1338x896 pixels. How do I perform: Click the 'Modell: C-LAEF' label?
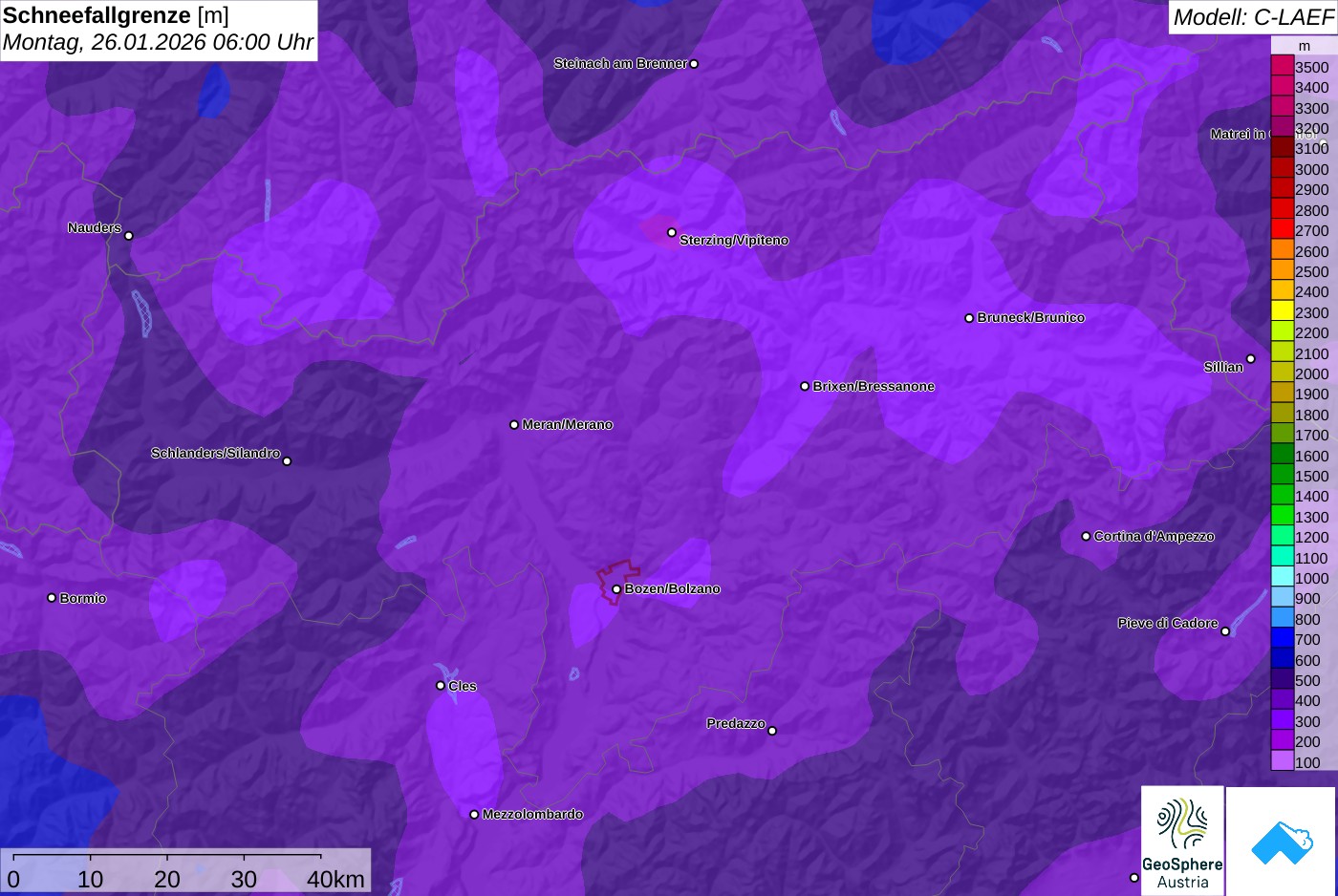(1252, 16)
